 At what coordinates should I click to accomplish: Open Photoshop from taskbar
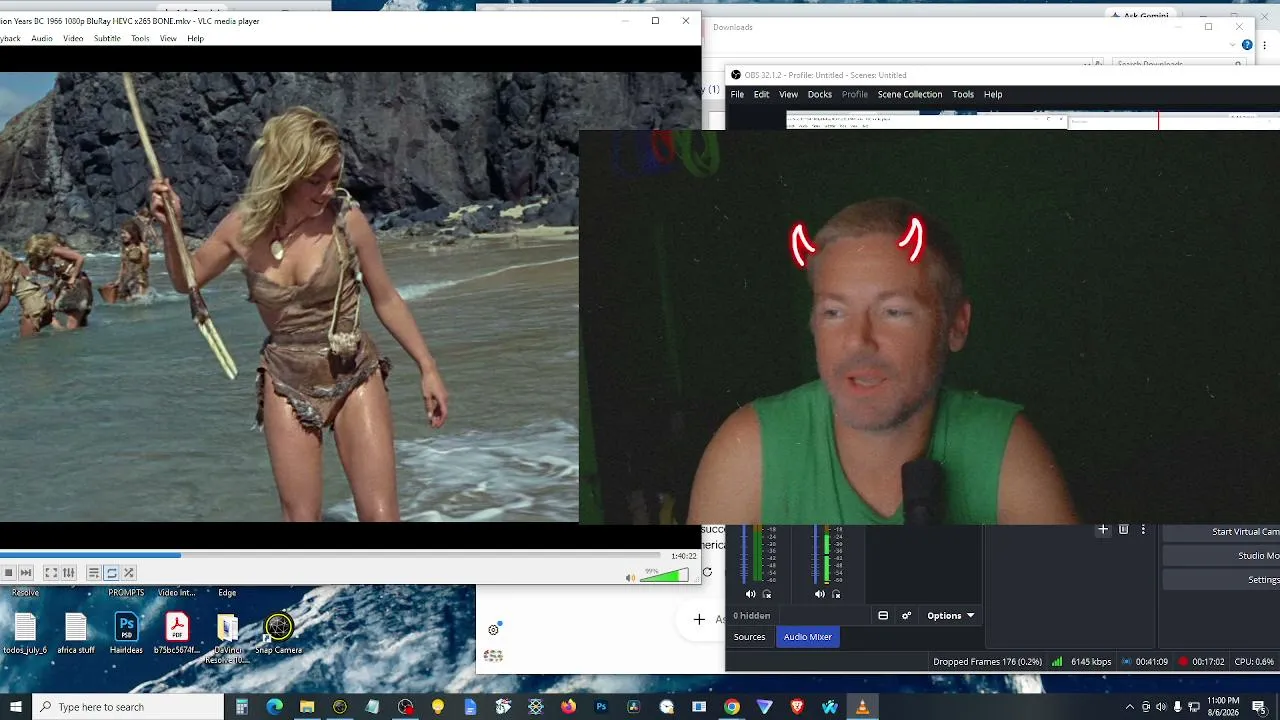coord(601,707)
